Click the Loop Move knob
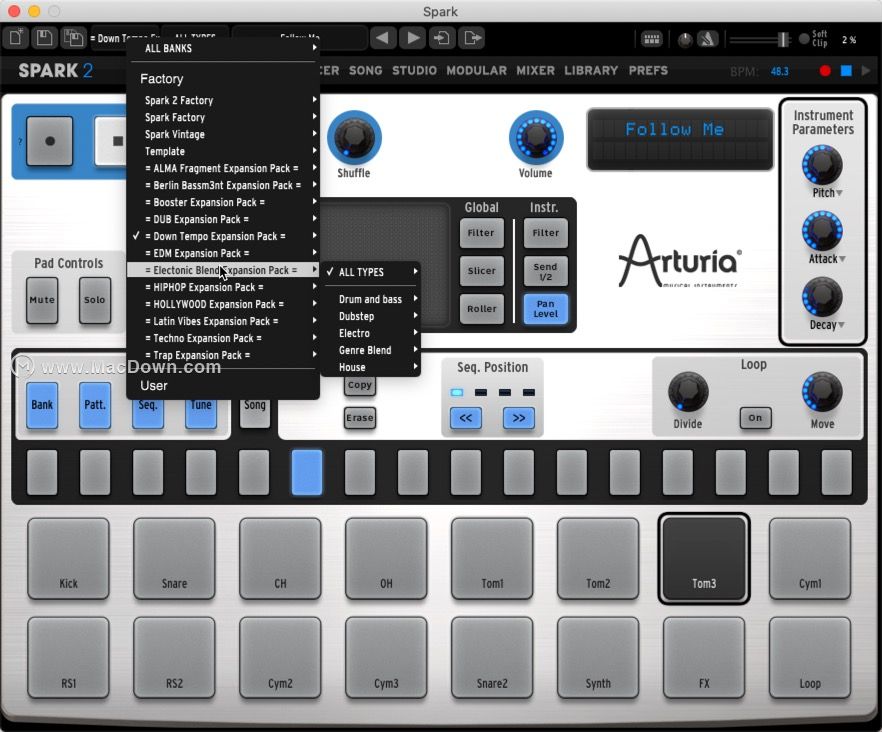The width and height of the screenshot is (882, 732). pyautogui.click(x=822, y=392)
